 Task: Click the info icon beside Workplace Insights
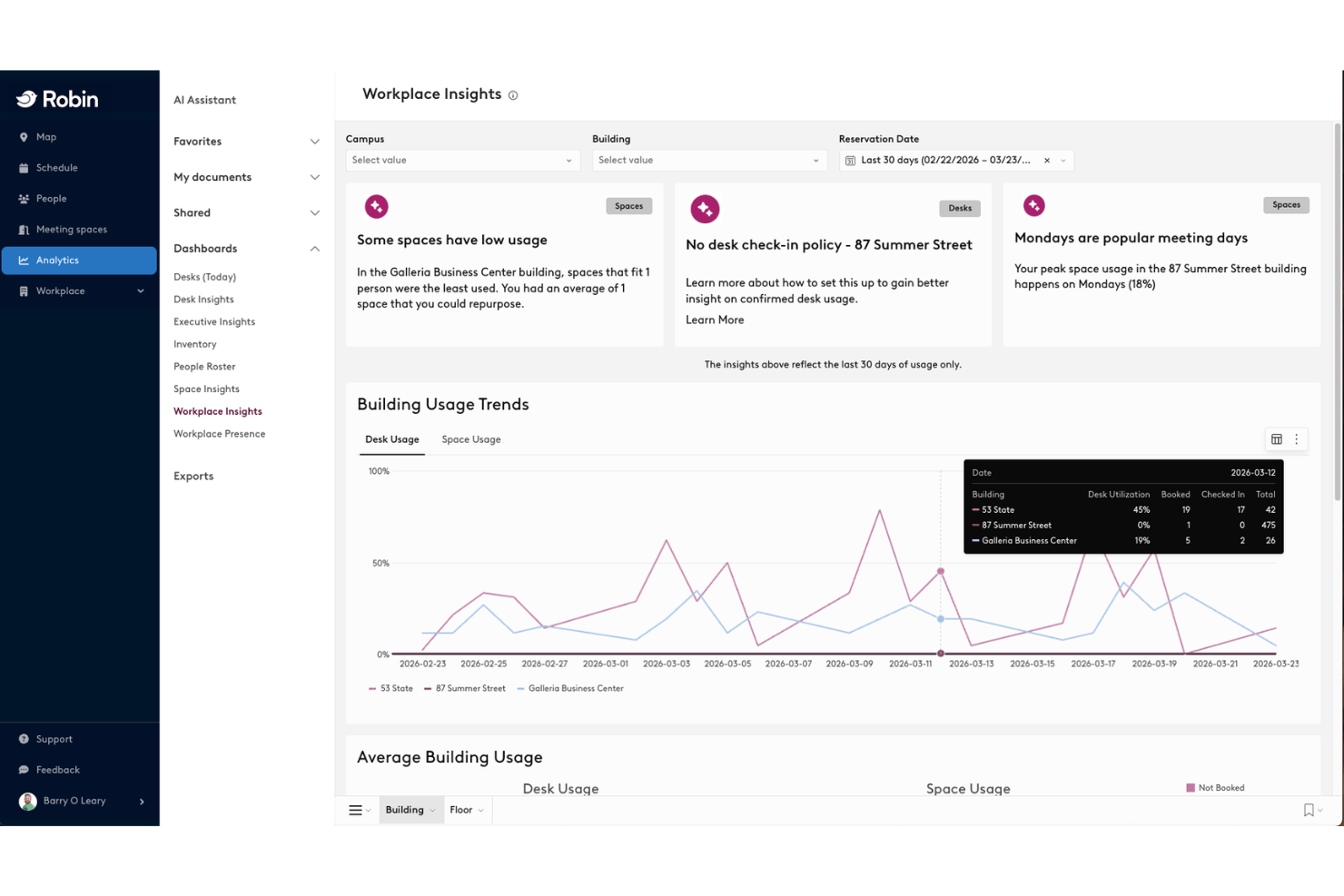513,95
